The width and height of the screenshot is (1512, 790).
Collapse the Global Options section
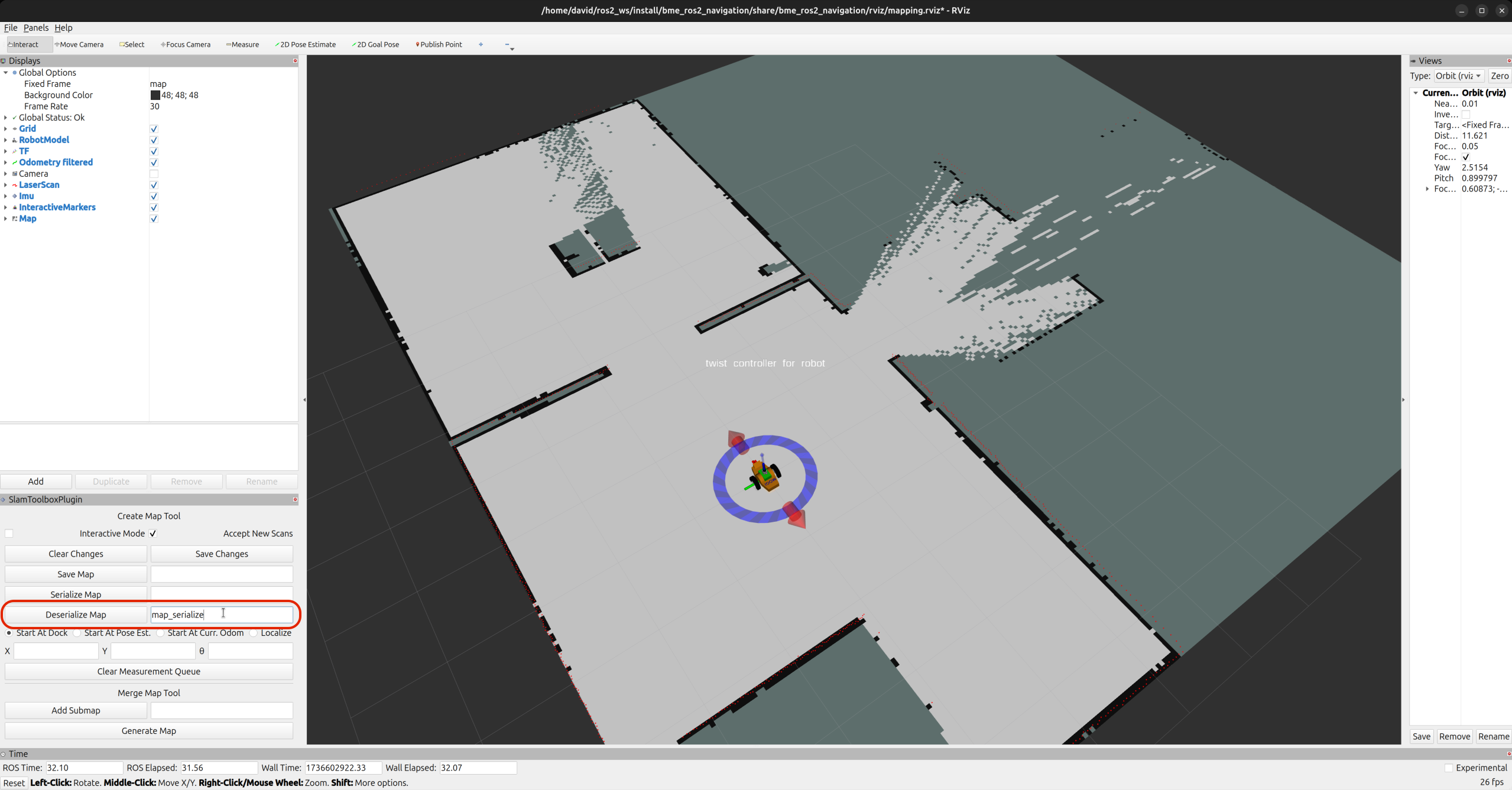pos(6,73)
